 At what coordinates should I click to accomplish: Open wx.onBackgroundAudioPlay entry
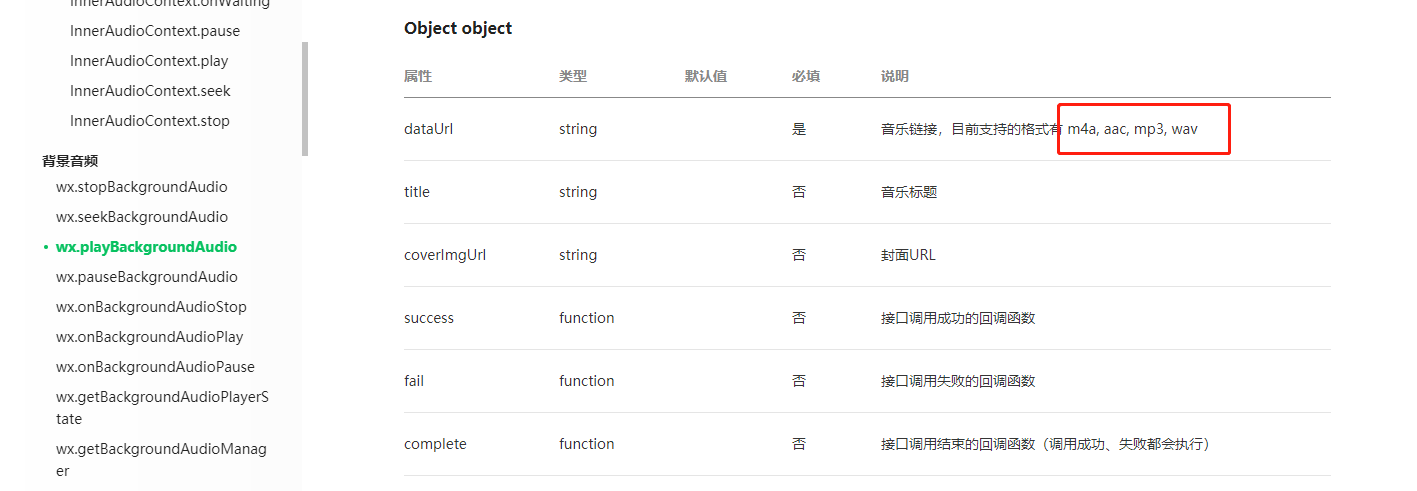click(150, 337)
